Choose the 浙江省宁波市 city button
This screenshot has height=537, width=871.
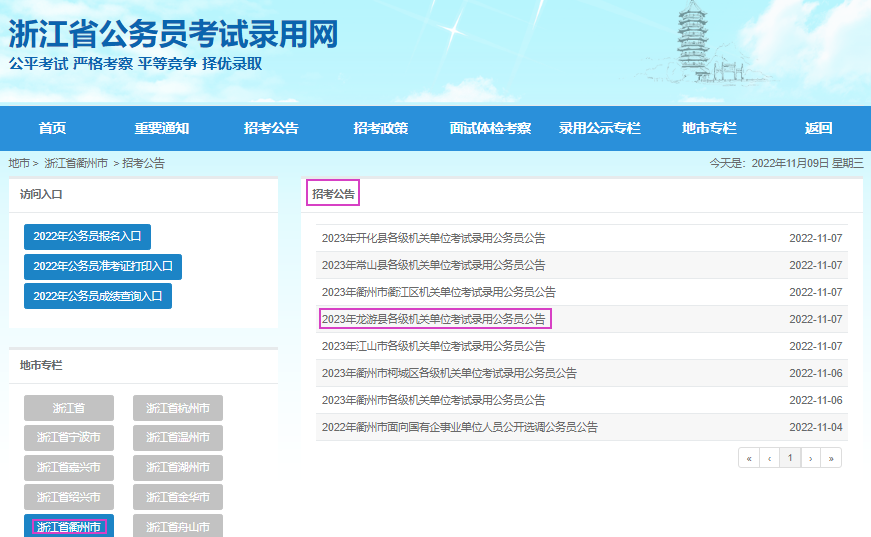coord(69,438)
